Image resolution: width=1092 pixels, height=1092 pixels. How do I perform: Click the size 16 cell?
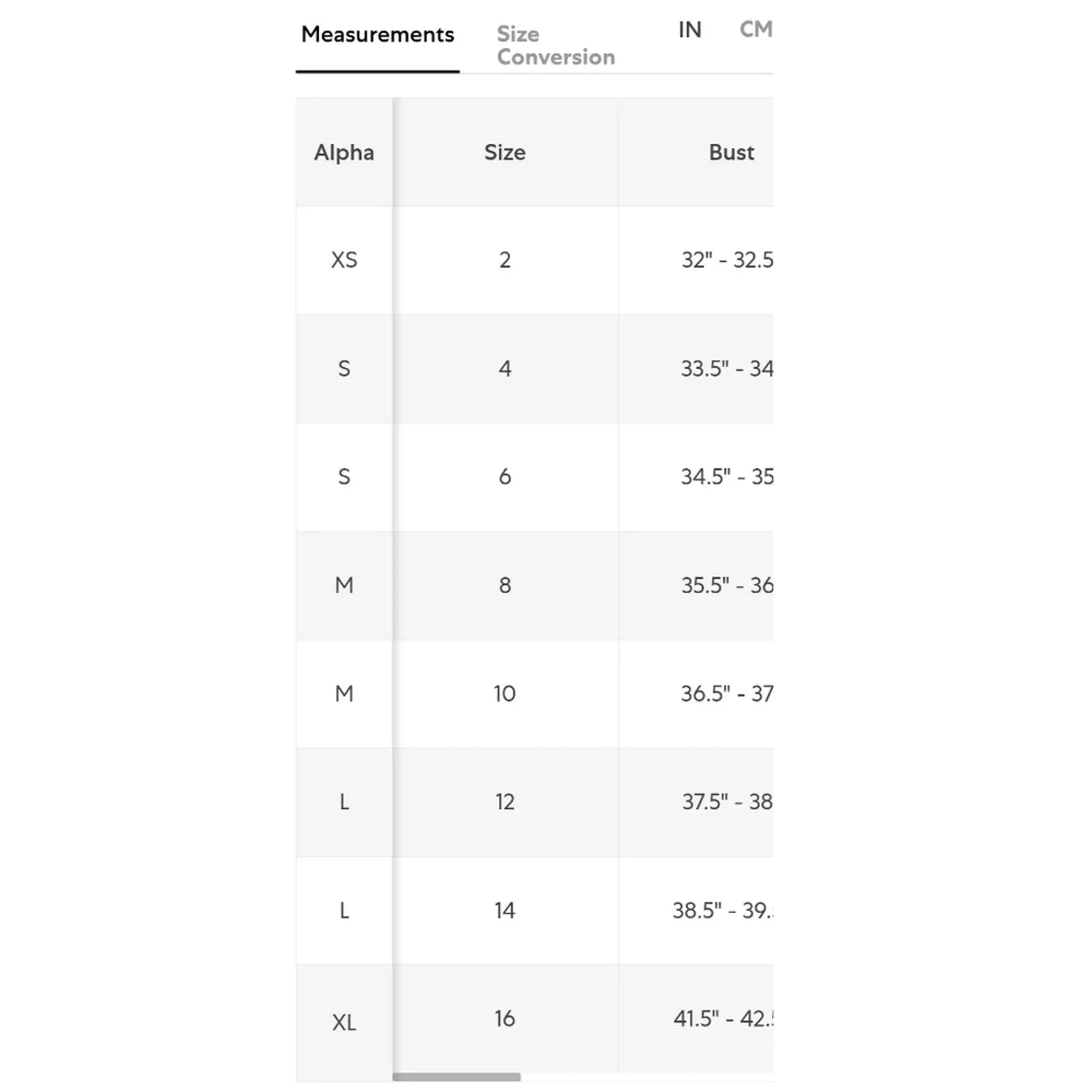click(x=505, y=1018)
